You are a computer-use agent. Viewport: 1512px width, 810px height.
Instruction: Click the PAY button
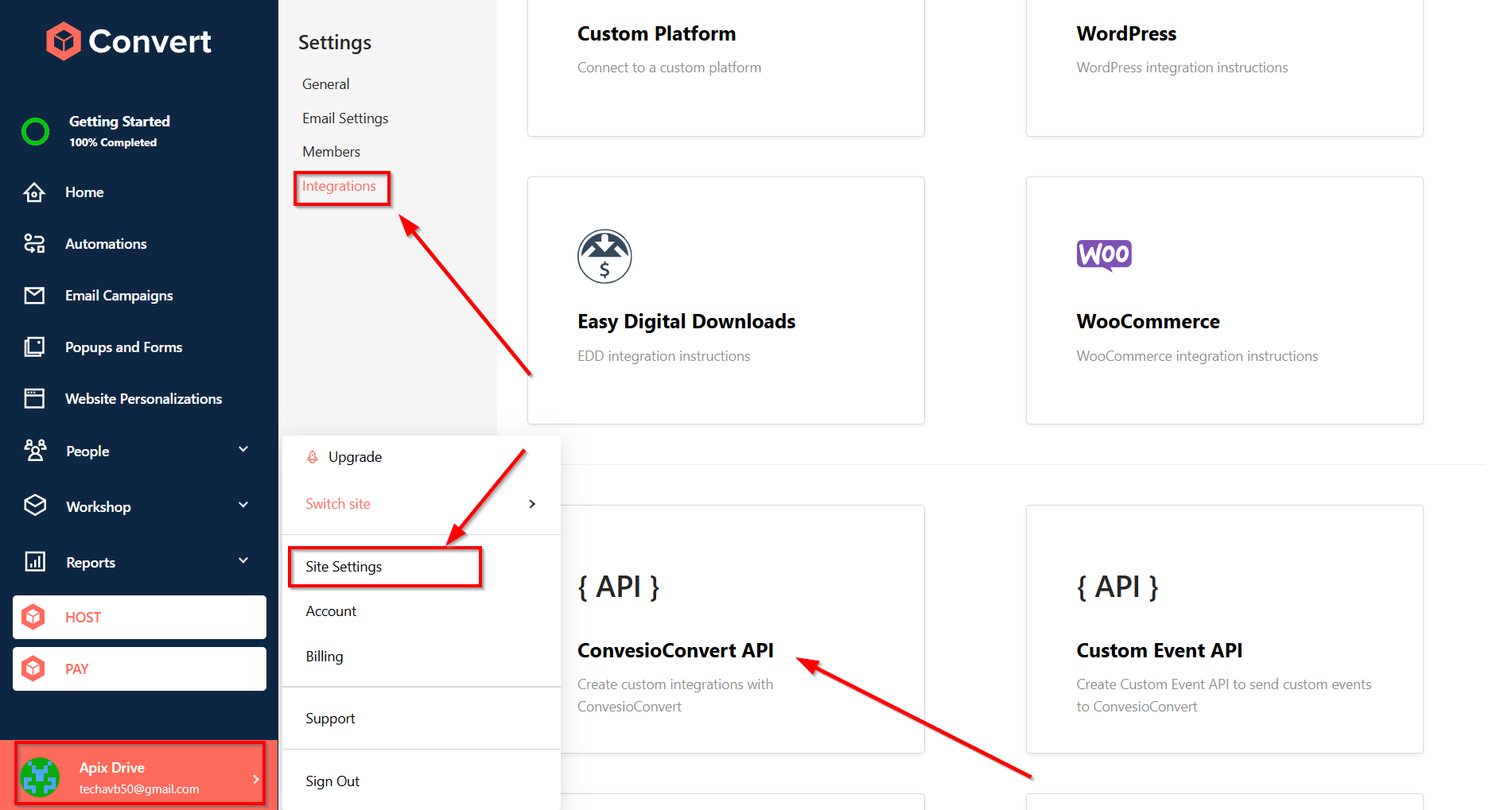coord(139,669)
